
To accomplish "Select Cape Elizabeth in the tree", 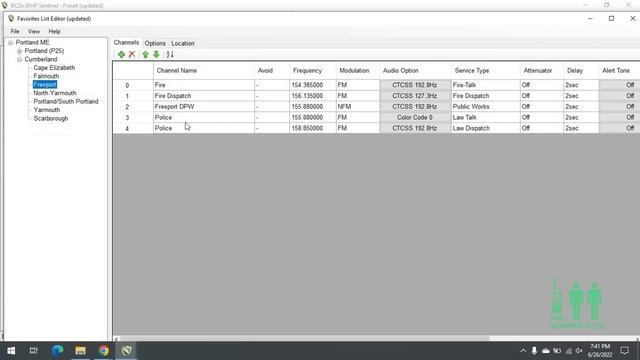I will (x=54, y=68).
